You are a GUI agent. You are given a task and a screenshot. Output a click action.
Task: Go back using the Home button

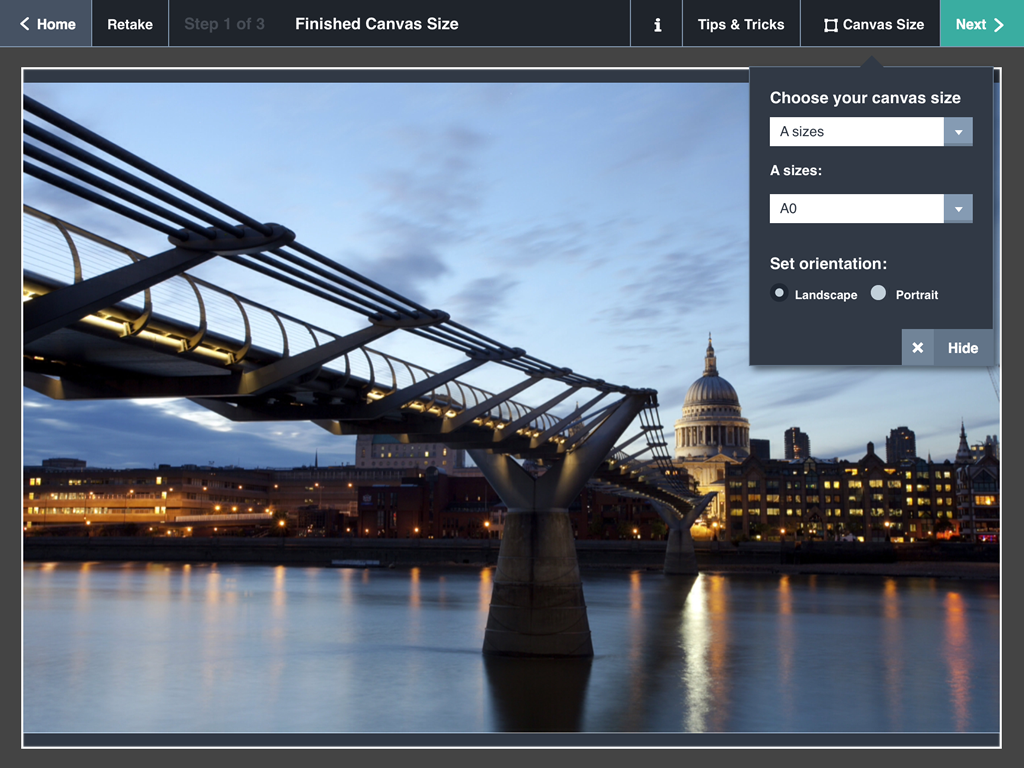click(x=46, y=24)
